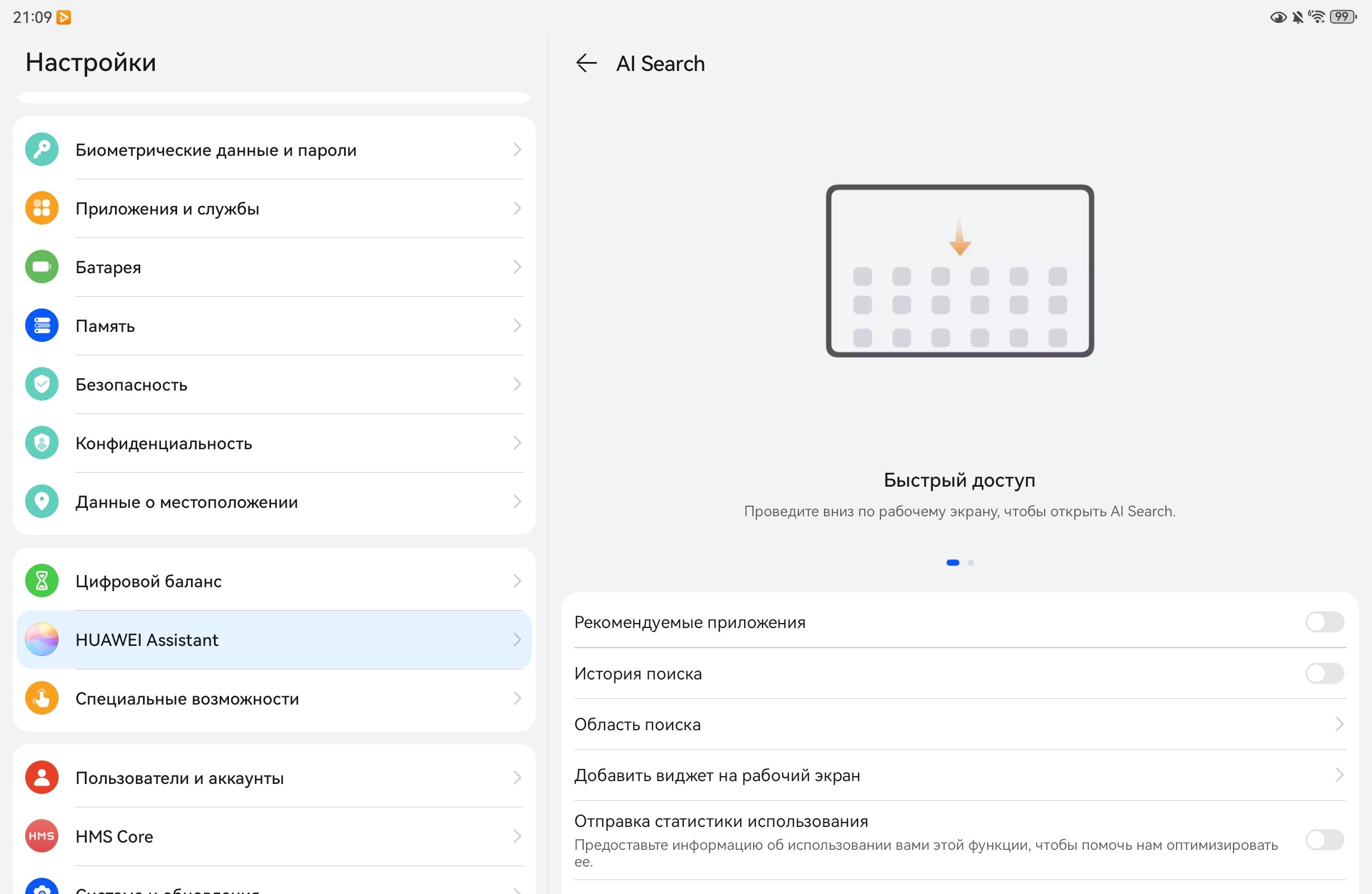Open the Безопасность shield icon
Viewport: 1372px width, 894px height.
(41, 384)
